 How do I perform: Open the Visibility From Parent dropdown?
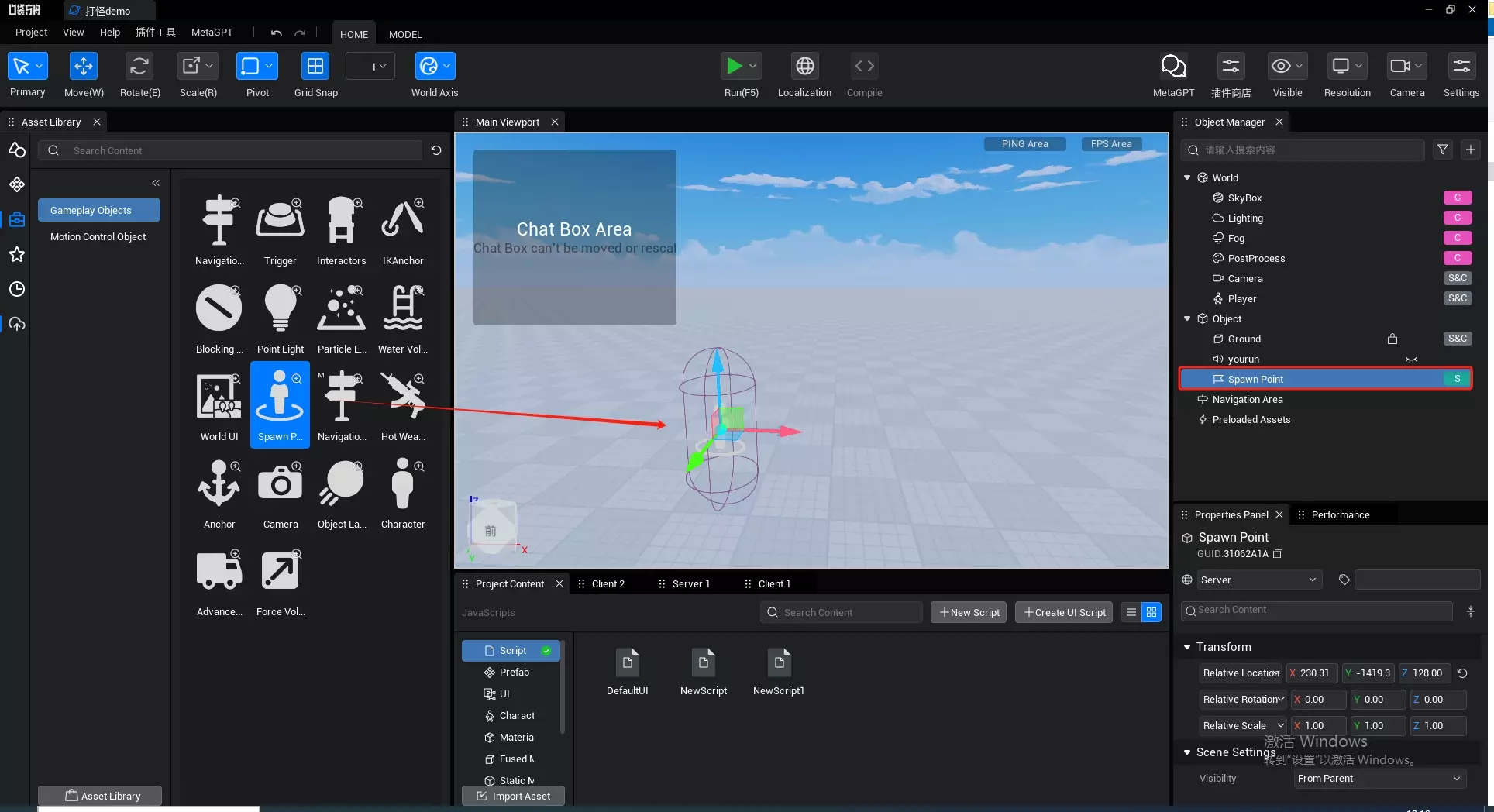point(1379,779)
